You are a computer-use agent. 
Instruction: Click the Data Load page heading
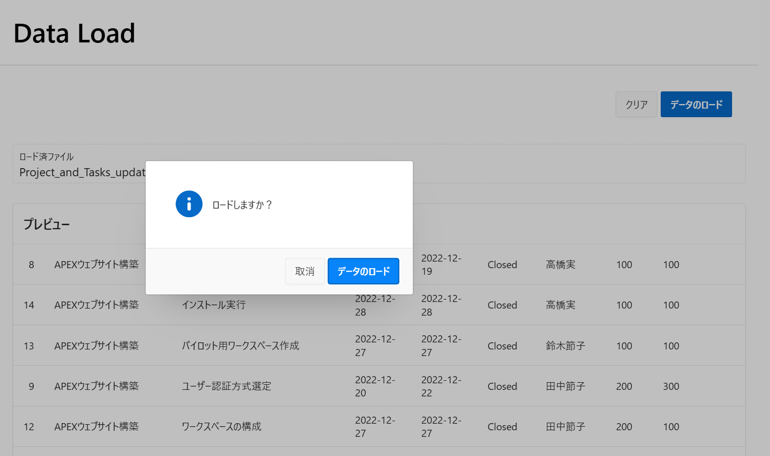[x=74, y=33]
